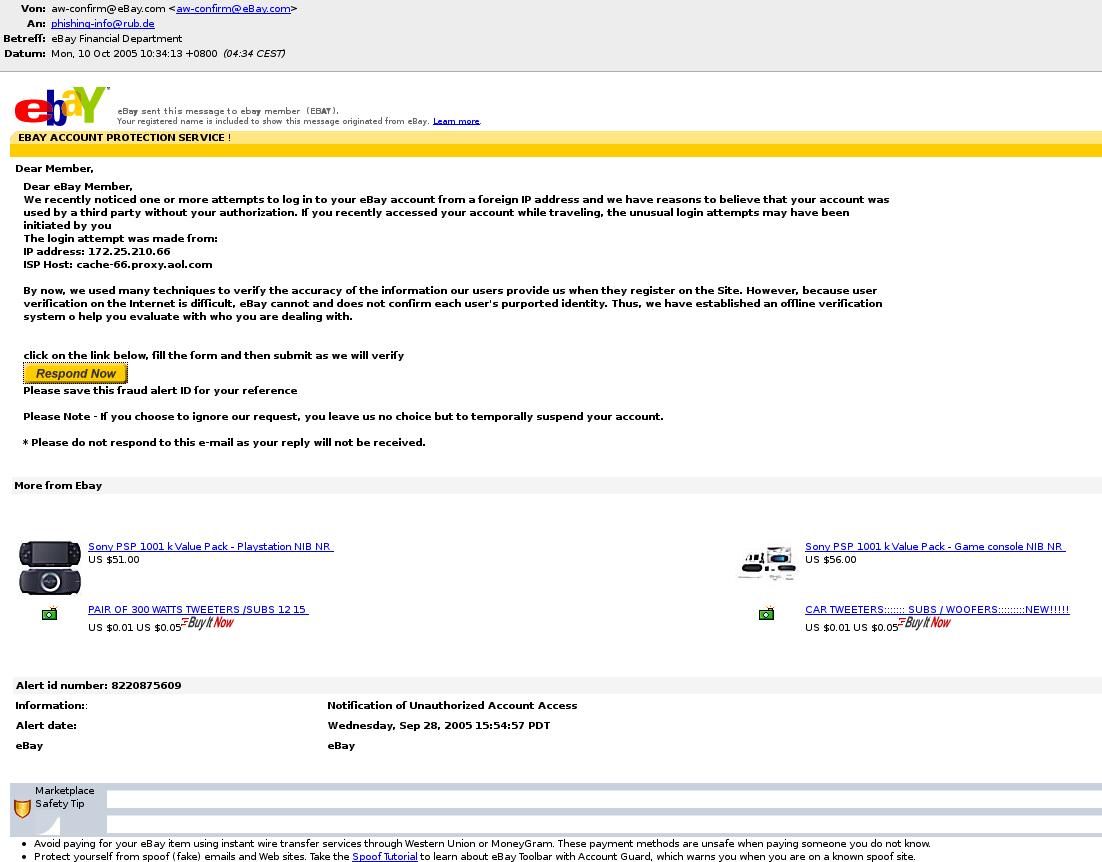
Task: Click Buy It Now logo under CAR TWEETERS
Action: tap(924, 623)
